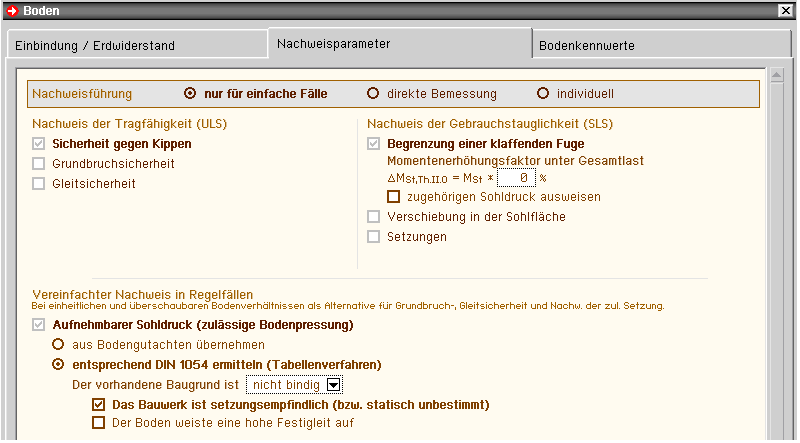Check 'Der Boden weiste eine hohe Festigleit auf'

click(98, 422)
